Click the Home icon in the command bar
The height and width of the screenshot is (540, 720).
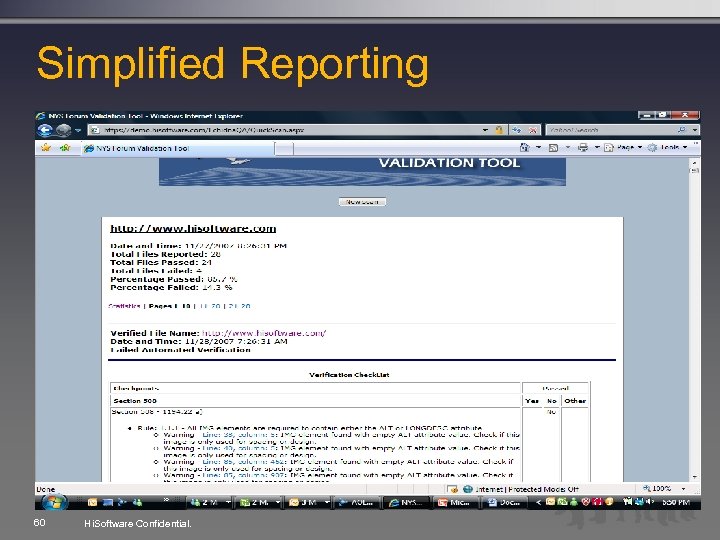524,147
